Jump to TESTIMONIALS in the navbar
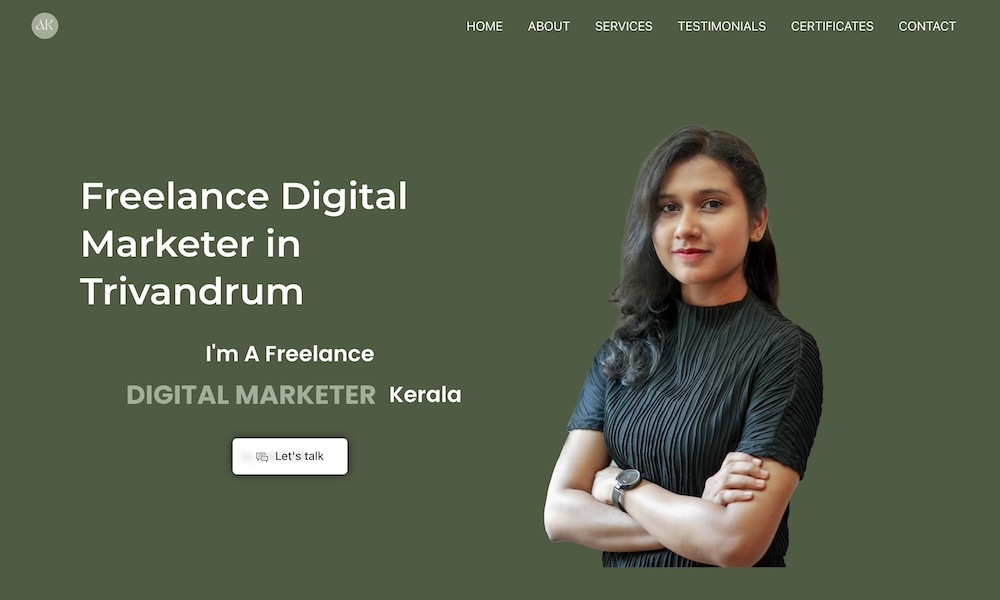This screenshot has width=1000, height=600. click(721, 26)
